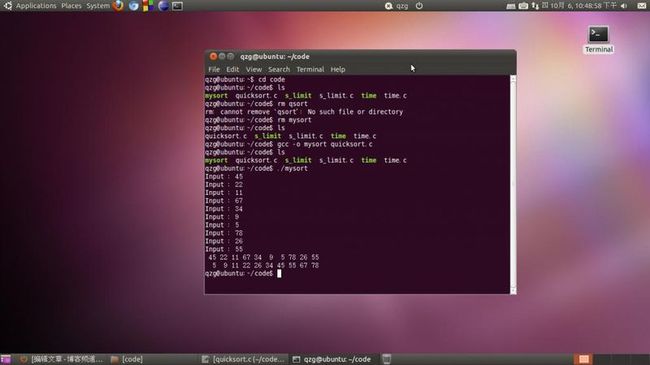The width and height of the screenshot is (650, 365).
Task: Close the qzg@ubuntu terminal window
Action: coord(213,56)
